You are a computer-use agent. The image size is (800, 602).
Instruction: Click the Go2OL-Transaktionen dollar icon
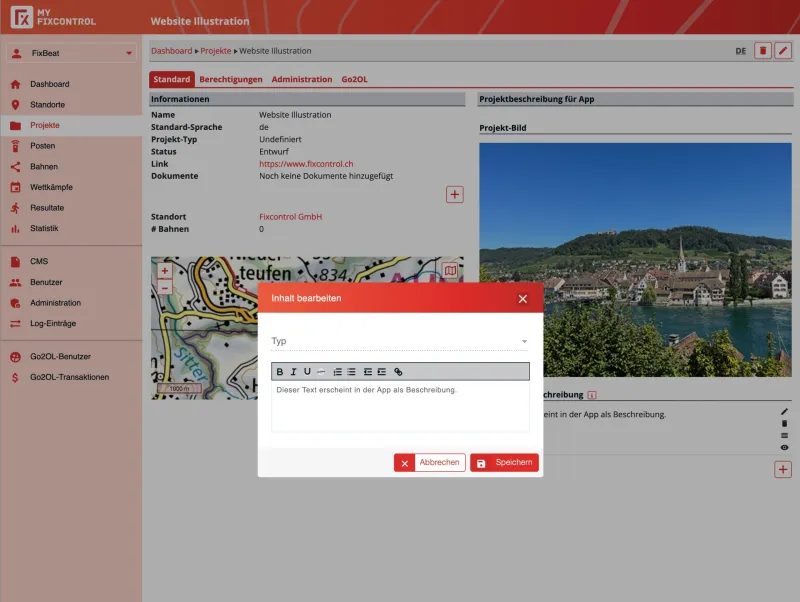[15, 378]
